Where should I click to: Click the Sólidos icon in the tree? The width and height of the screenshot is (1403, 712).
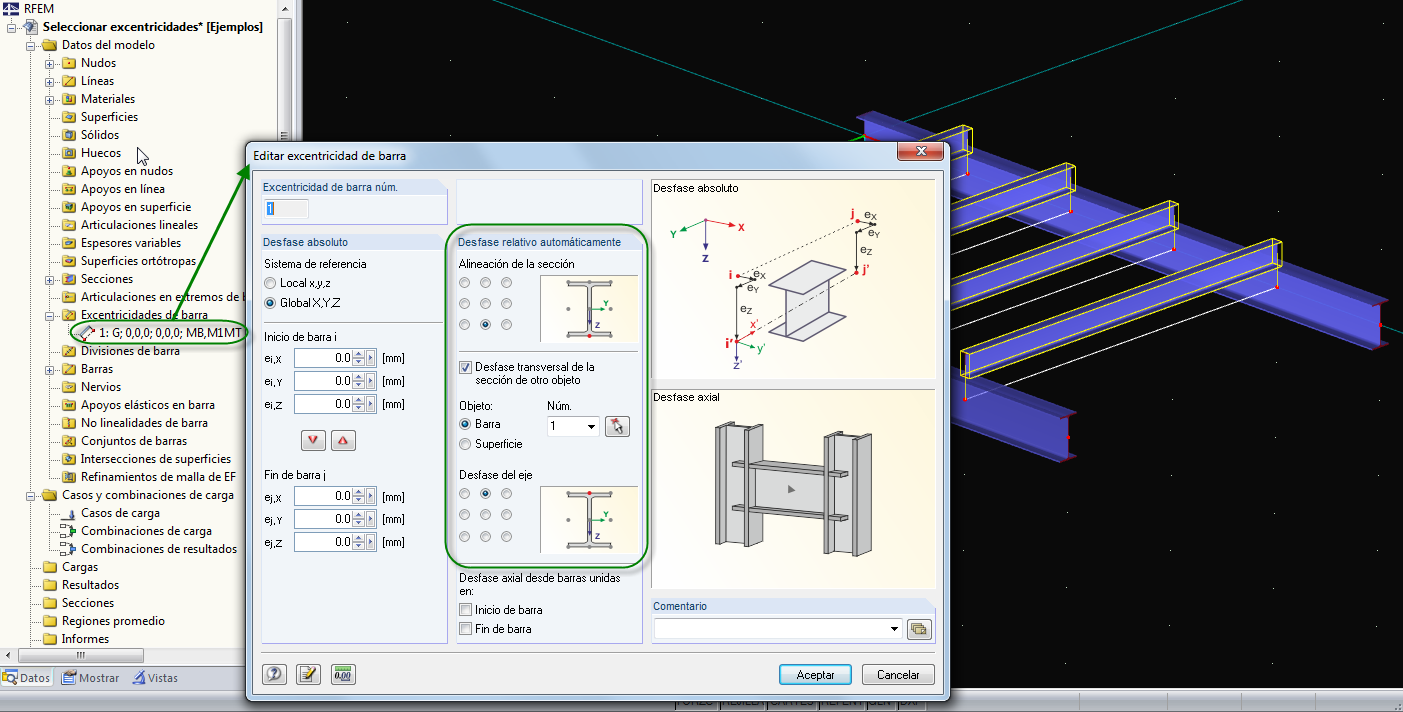click(69, 135)
